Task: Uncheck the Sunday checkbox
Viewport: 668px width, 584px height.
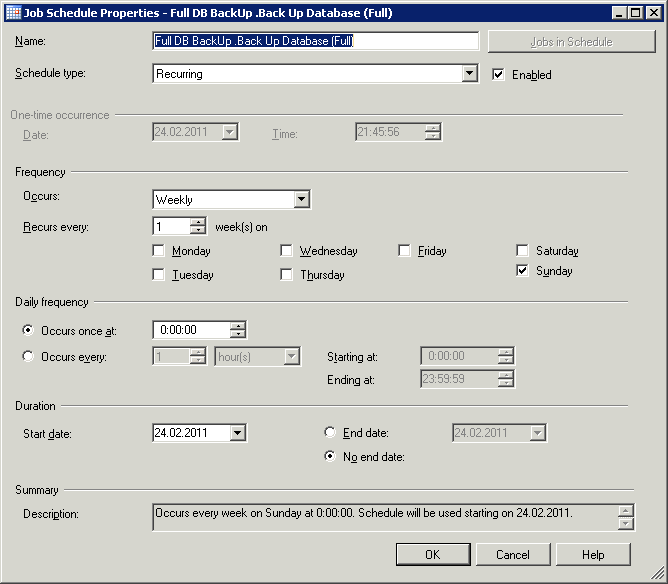Action: [522, 270]
